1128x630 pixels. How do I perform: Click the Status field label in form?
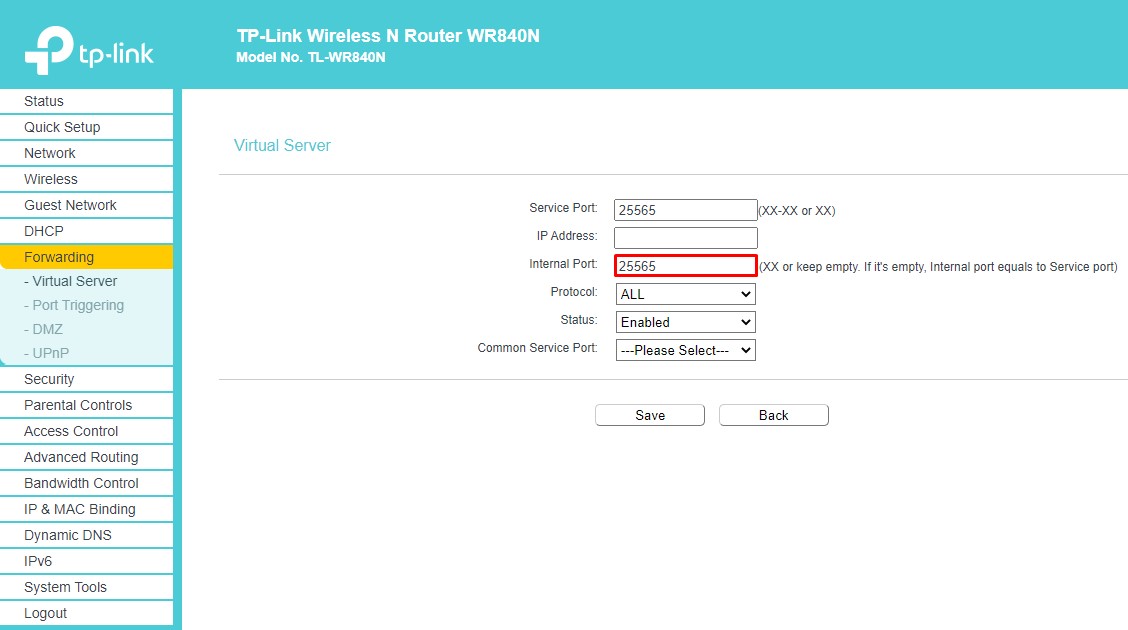click(x=579, y=320)
